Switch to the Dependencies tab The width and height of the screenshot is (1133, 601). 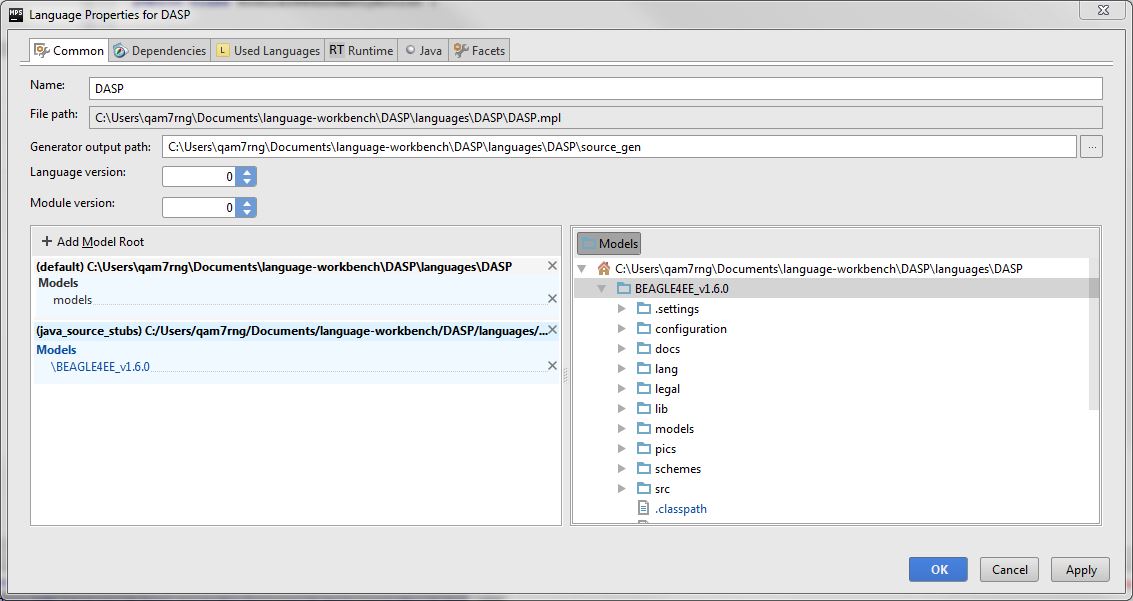tap(159, 50)
